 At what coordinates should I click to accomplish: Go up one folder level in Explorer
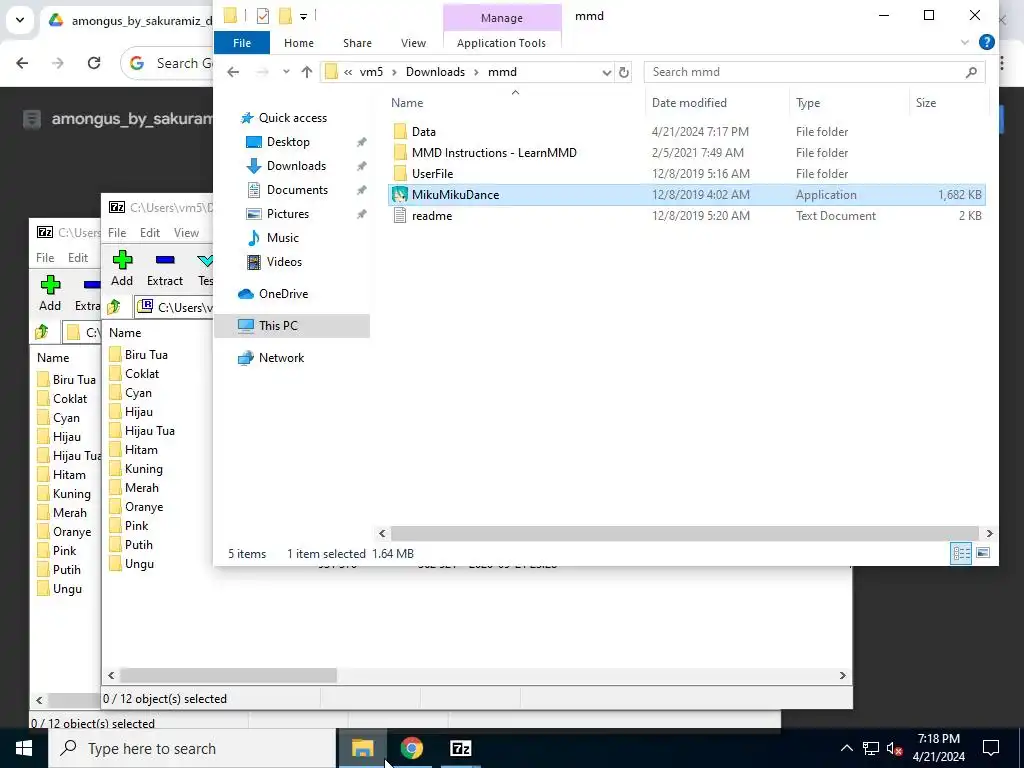point(306,72)
